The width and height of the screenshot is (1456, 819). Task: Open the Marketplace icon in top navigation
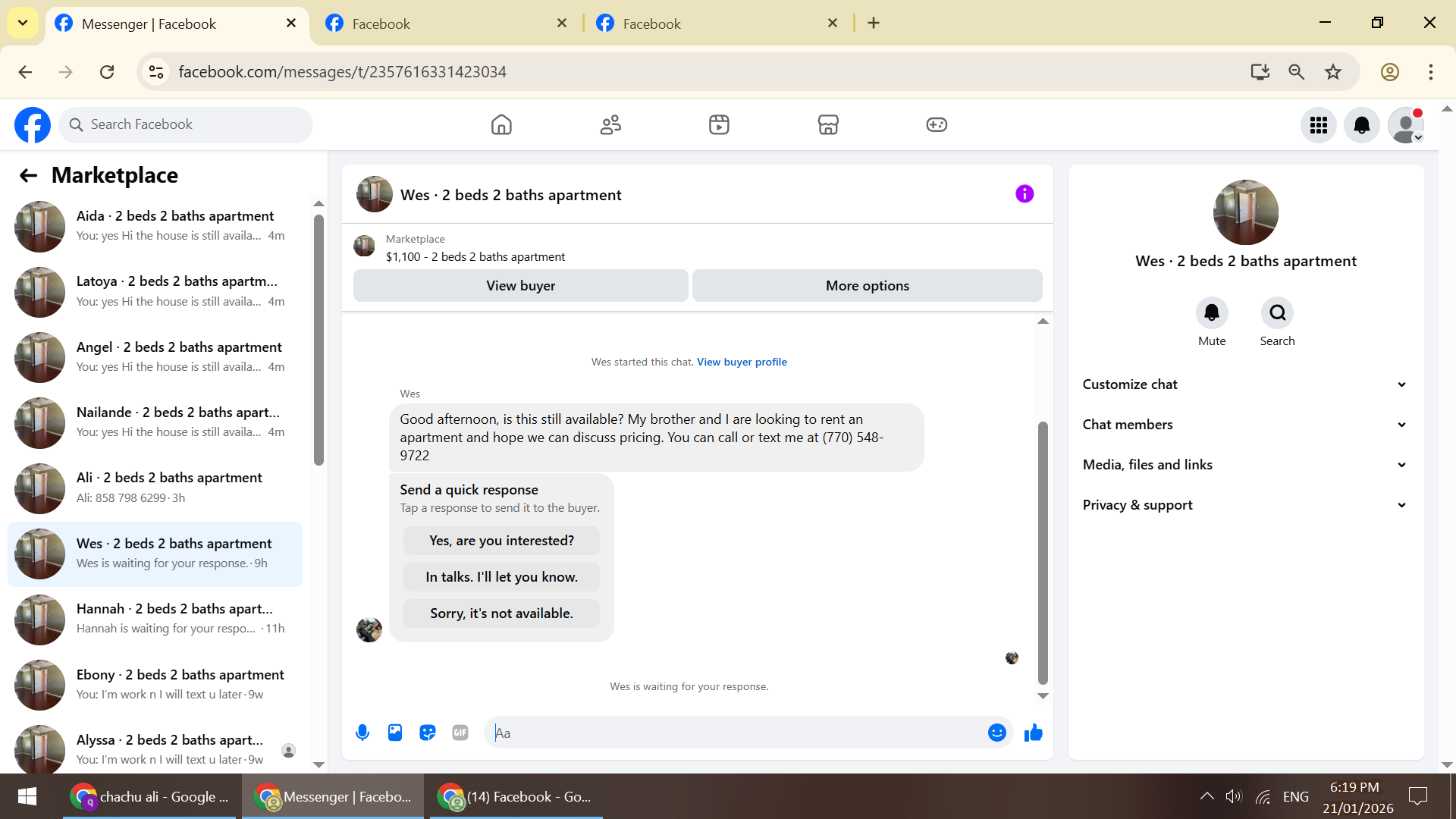coord(828,124)
